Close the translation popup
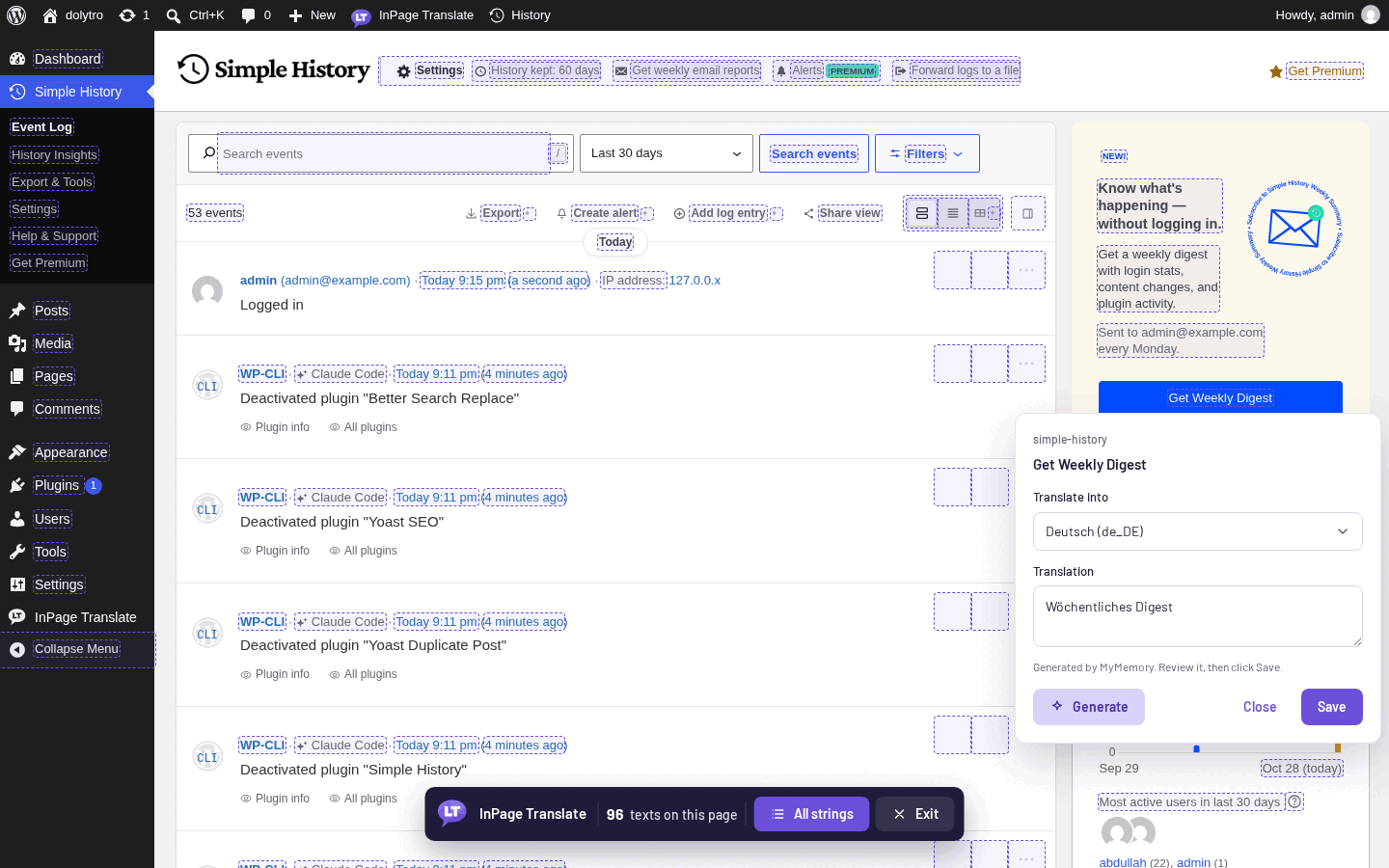 click(1260, 707)
